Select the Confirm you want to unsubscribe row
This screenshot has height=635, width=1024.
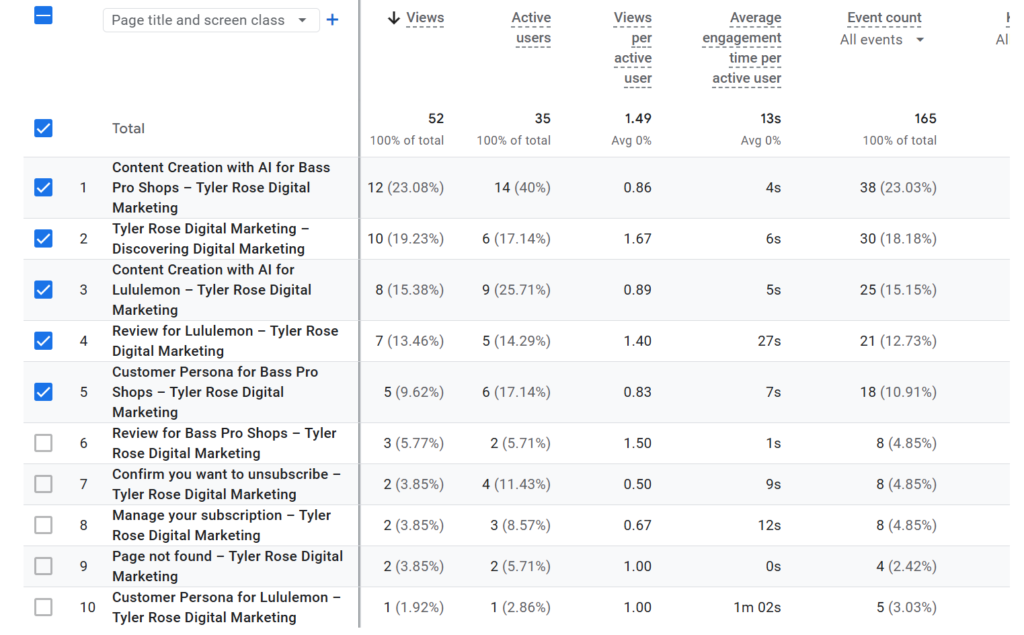click(x=43, y=484)
